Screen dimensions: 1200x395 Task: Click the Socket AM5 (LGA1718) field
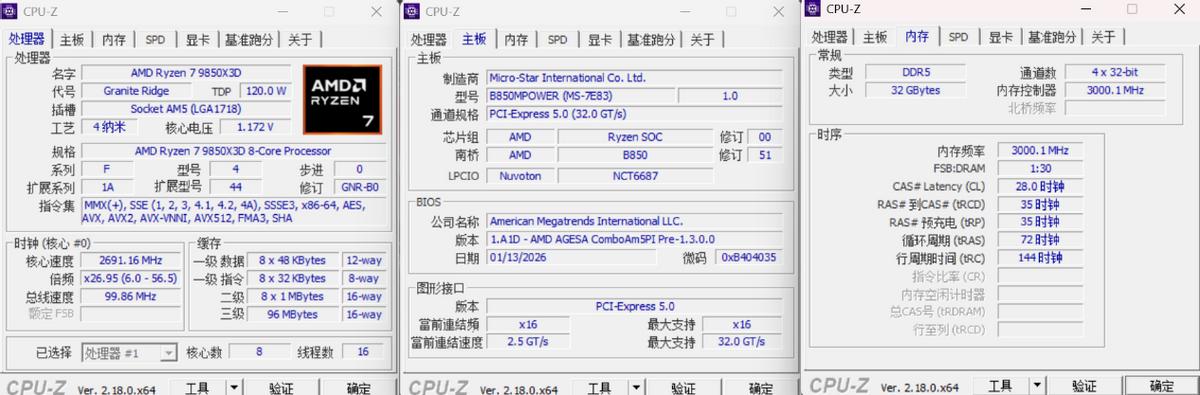187,109
